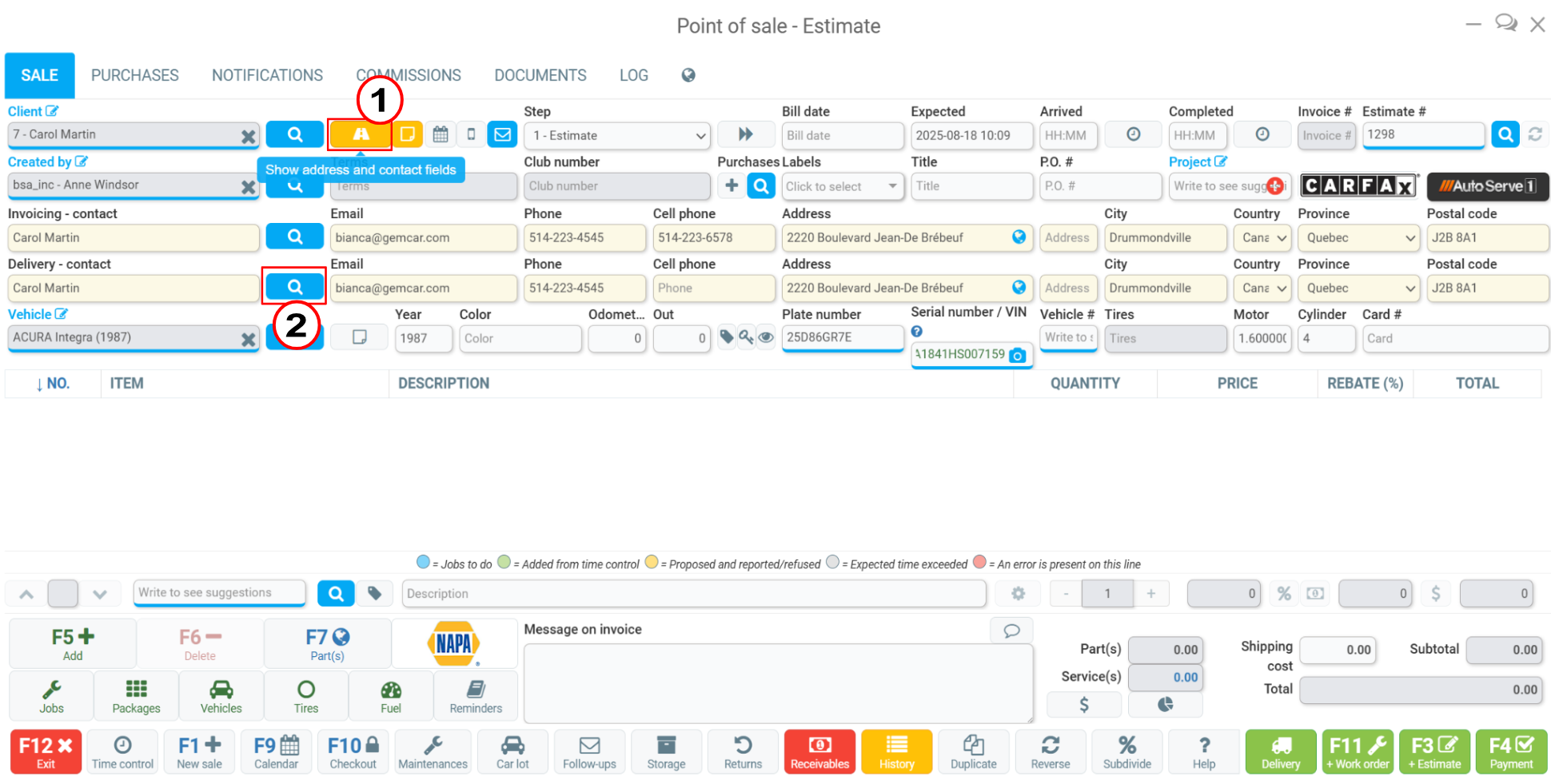Open the NAPA parts catalog
This screenshot has height=784, width=1551.
pos(453,643)
